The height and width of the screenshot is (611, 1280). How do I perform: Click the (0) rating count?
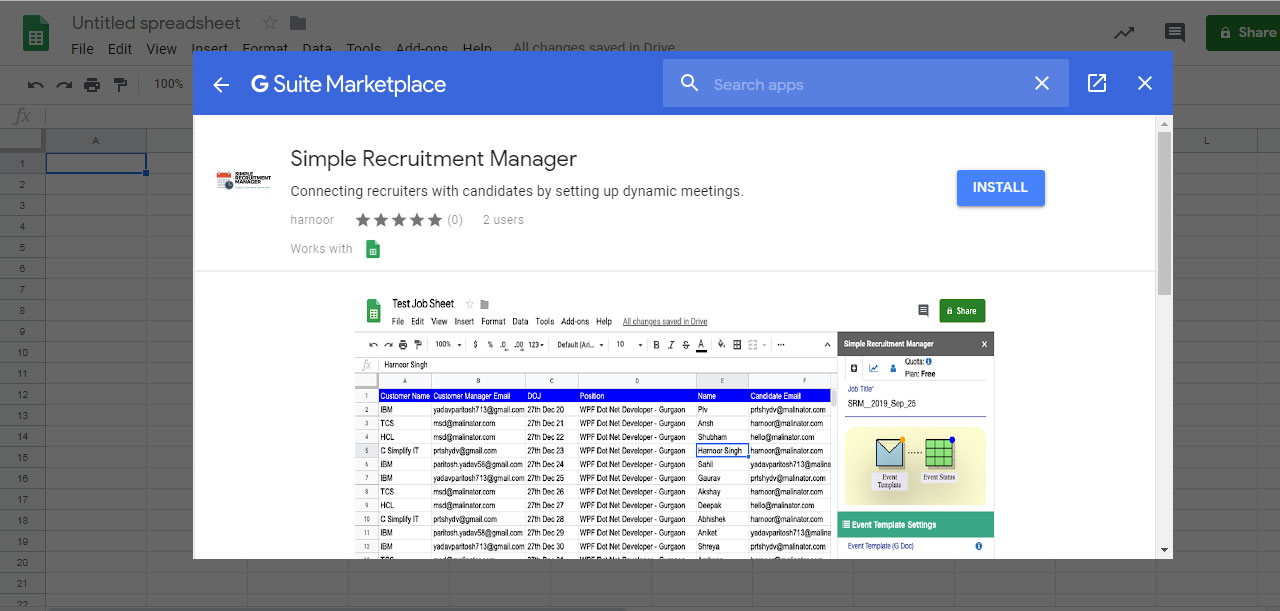click(x=455, y=220)
